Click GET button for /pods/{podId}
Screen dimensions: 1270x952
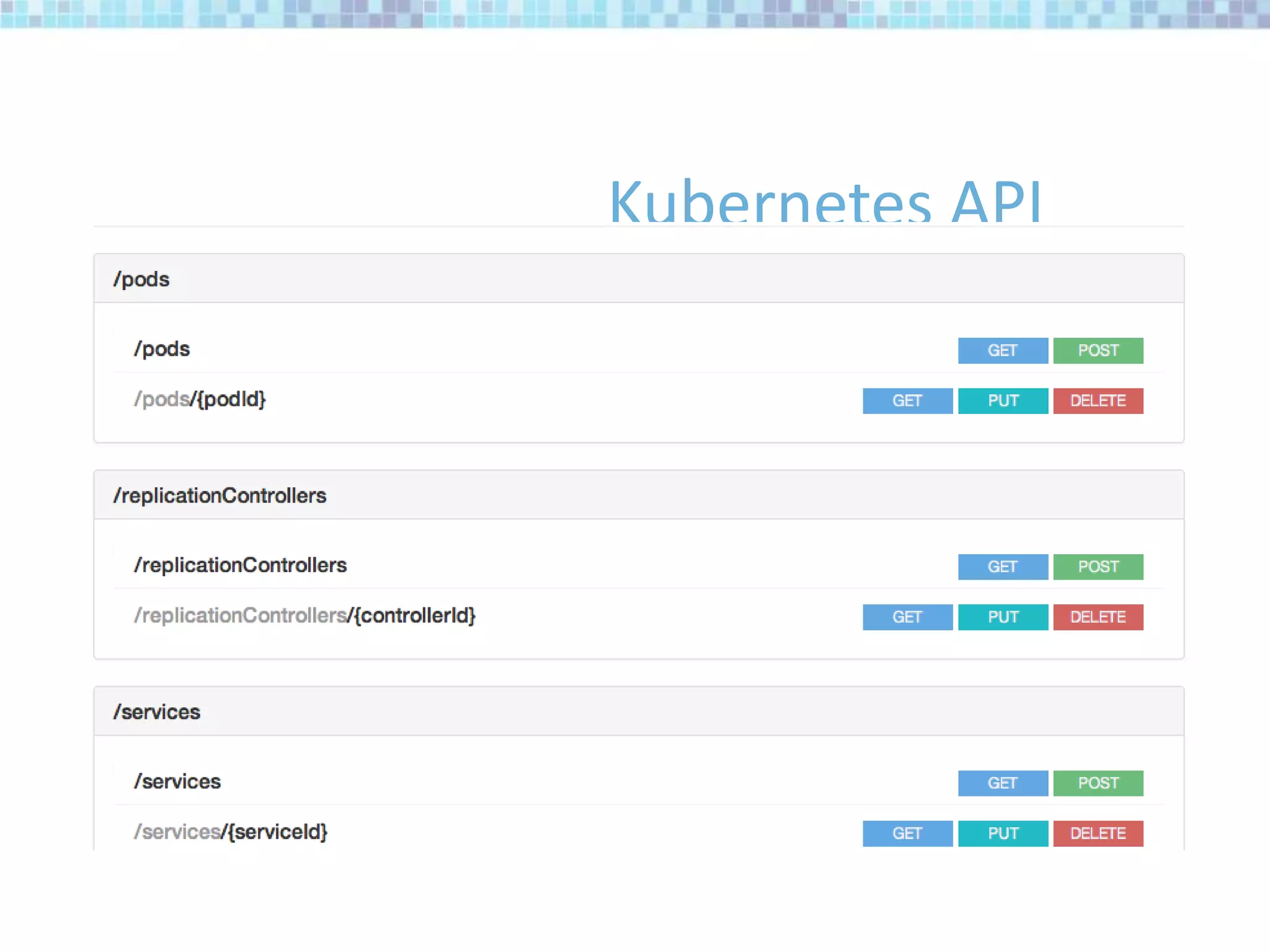coord(908,400)
